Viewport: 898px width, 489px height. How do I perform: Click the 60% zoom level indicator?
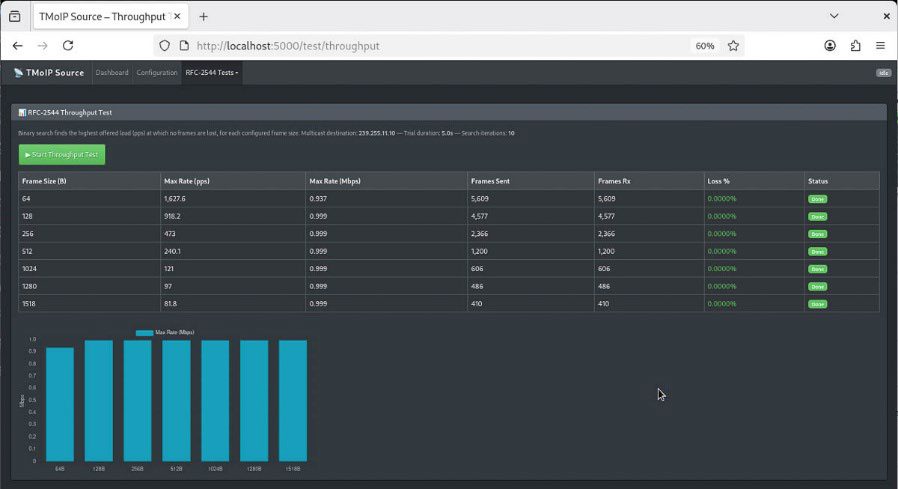(704, 46)
